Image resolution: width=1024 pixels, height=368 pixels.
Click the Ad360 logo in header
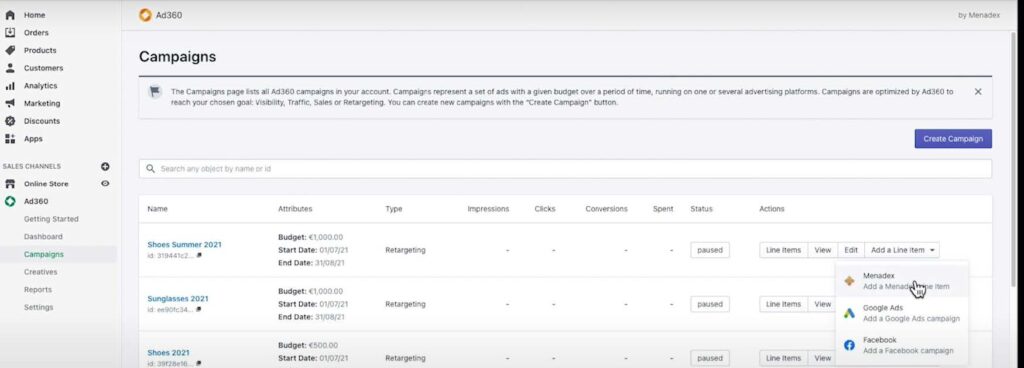pos(145,15)
